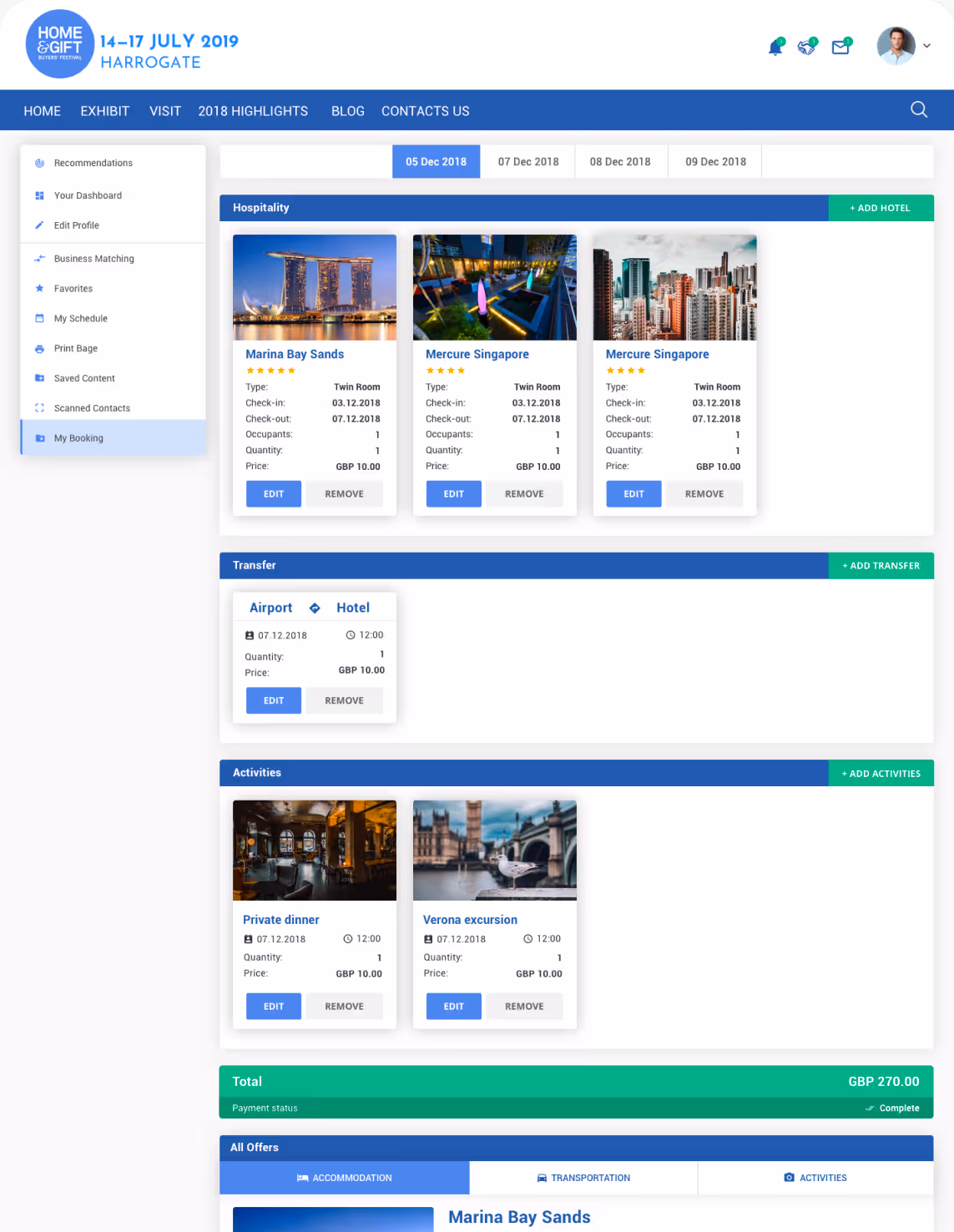Screen dimensions: 954x1232
Task: Open the EXHIBIT menu item
Action: point(105,111)
